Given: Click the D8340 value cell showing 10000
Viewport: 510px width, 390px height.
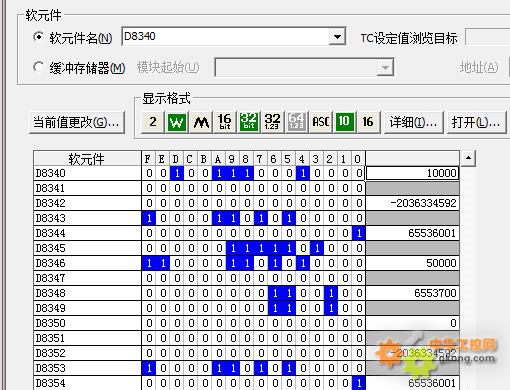Looking at the screenshot, I should pyautogui.click(x=412, y=173).
